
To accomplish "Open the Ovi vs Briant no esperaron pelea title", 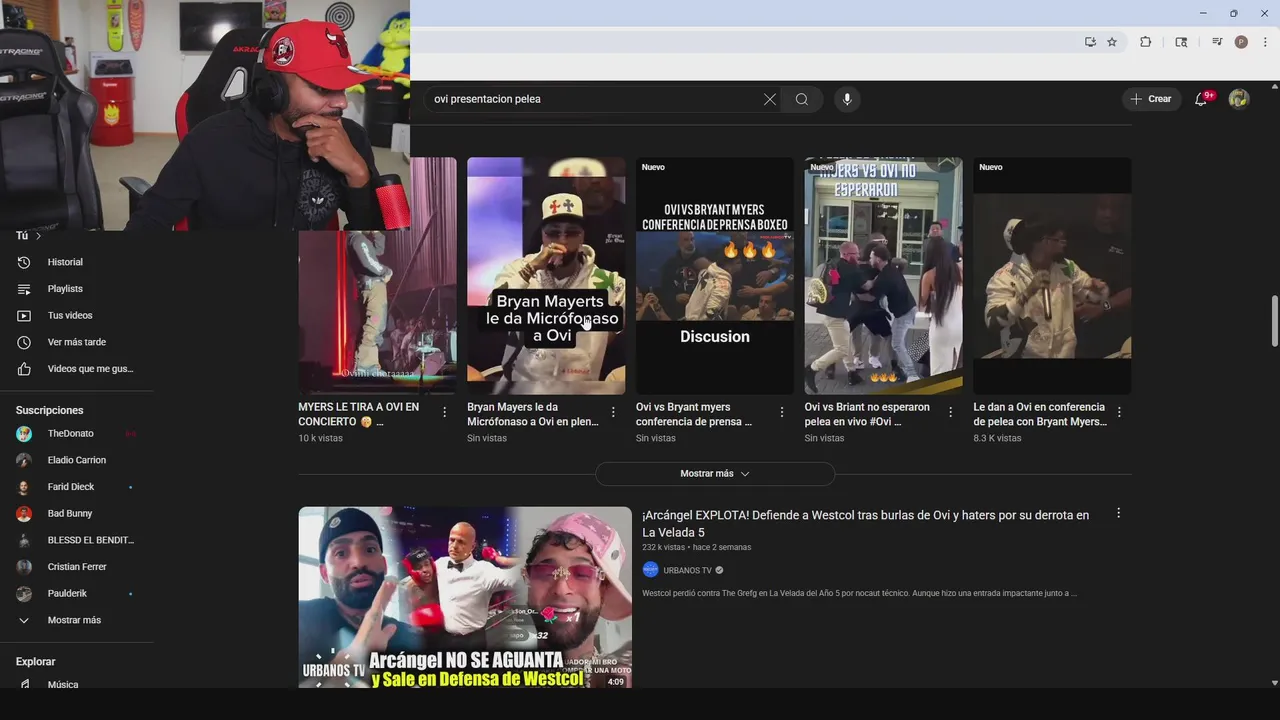I will click(x=867, y=414).
